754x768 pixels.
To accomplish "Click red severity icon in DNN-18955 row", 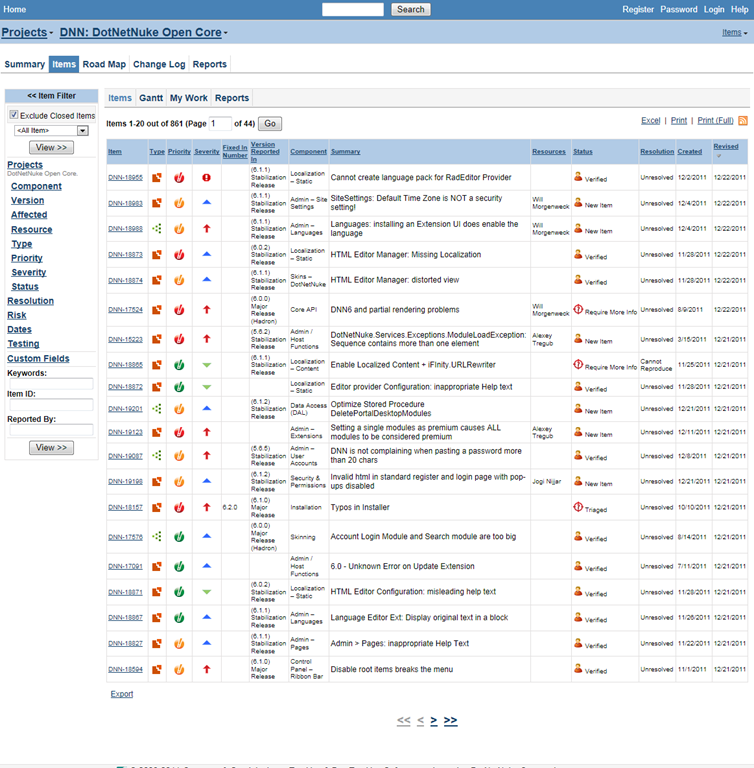I will click(207, 178).
